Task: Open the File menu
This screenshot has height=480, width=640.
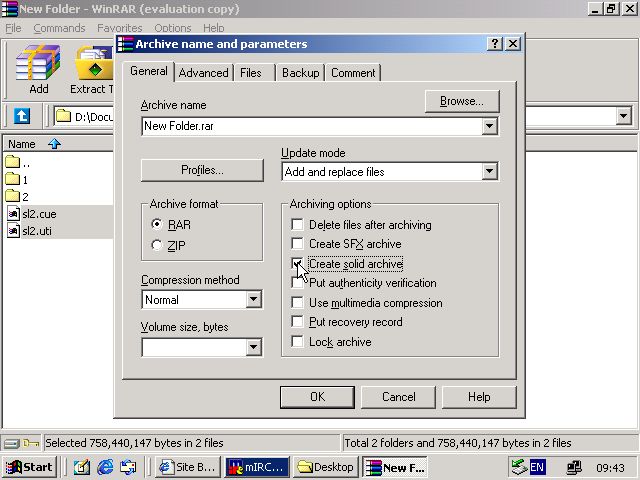Action: pyautogui.click(x=13, y=28)
